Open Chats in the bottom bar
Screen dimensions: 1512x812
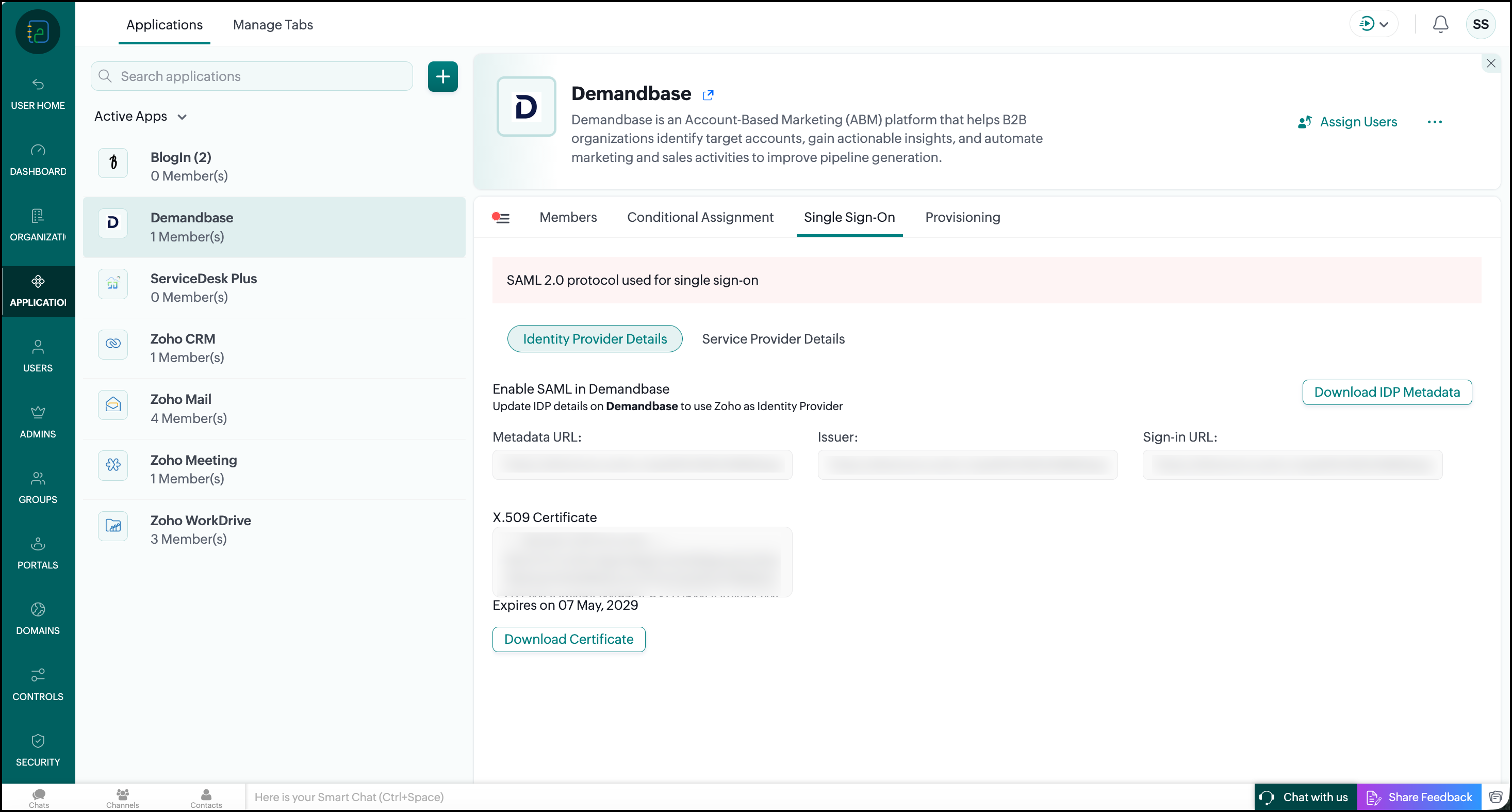(x=39, y=798)
